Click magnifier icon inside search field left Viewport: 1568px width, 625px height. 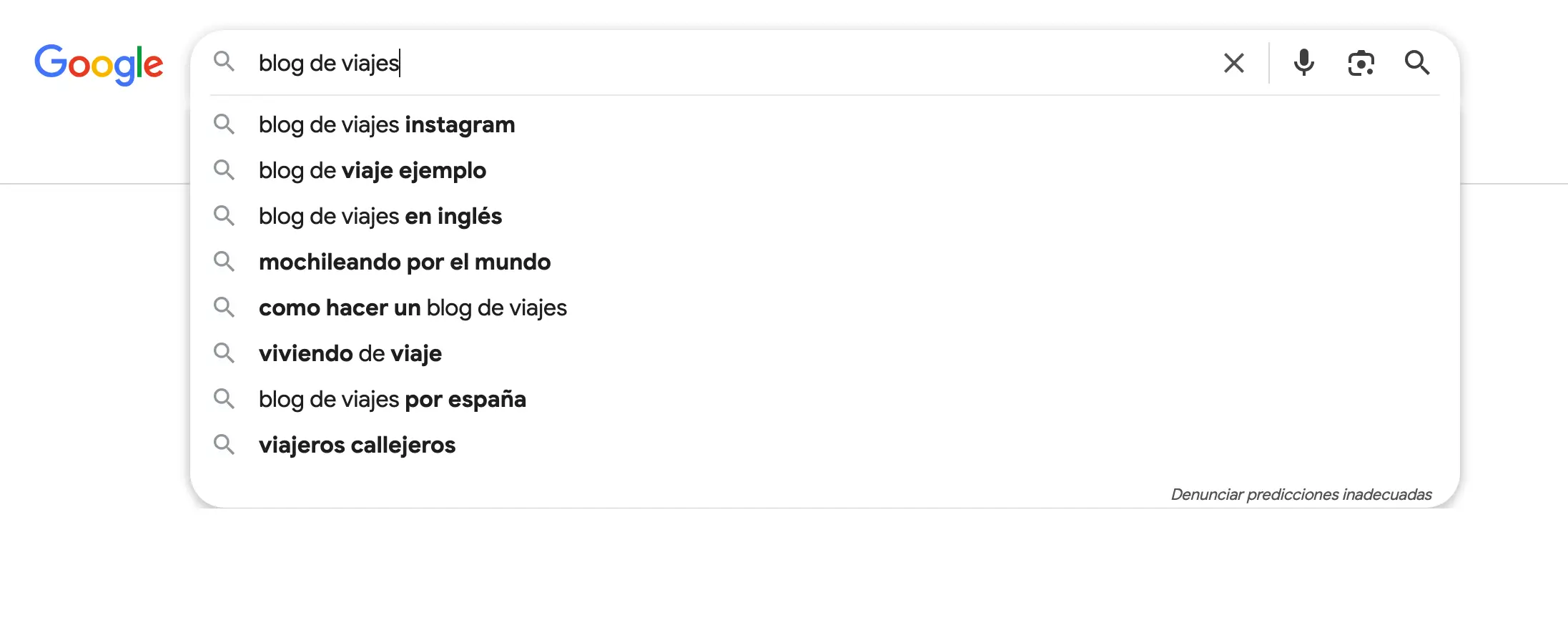(x=225, y=61)
